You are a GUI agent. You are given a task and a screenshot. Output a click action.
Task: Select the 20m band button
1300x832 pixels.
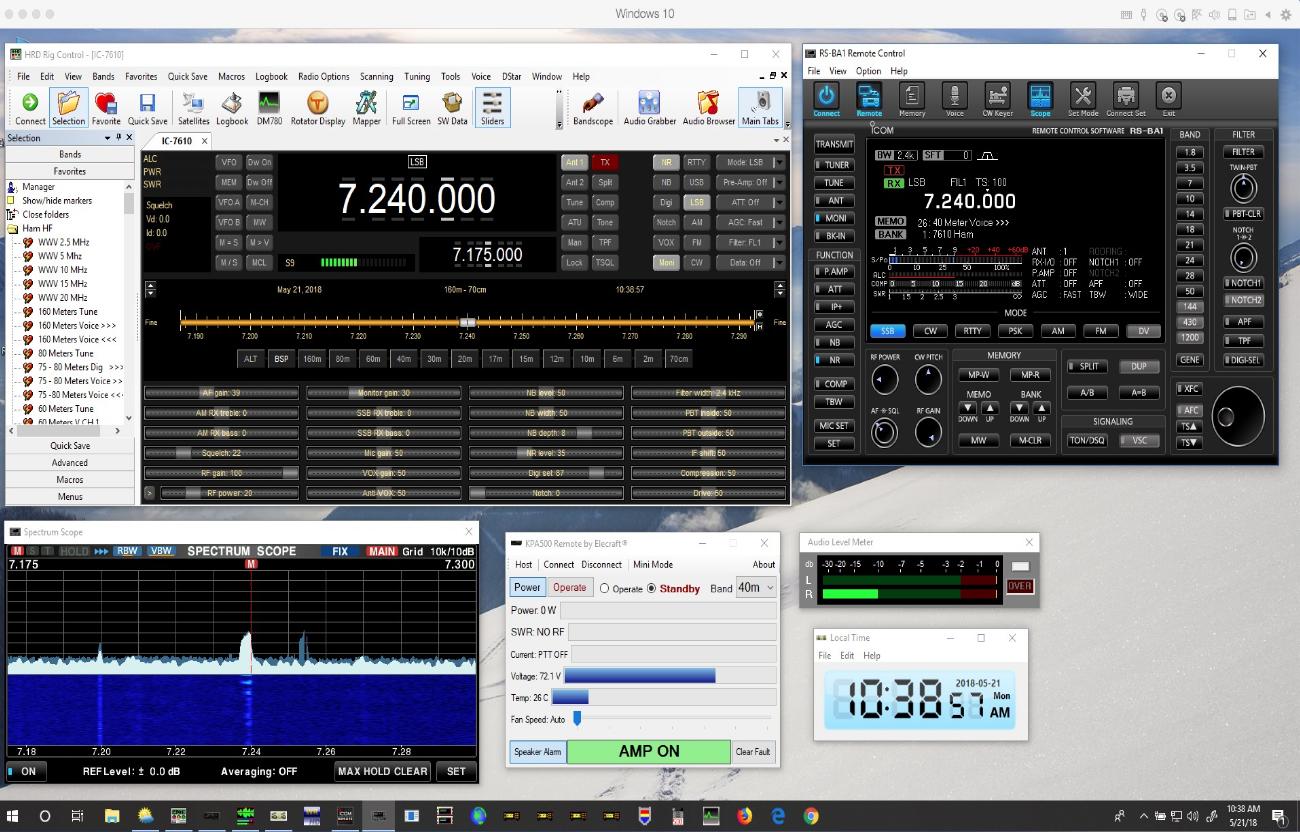(x=465, y=359)
